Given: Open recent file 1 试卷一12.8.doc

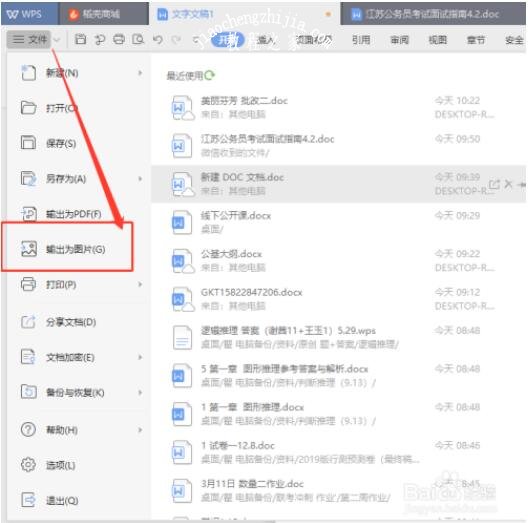Looking at the screenshot, I should (338, 453).
